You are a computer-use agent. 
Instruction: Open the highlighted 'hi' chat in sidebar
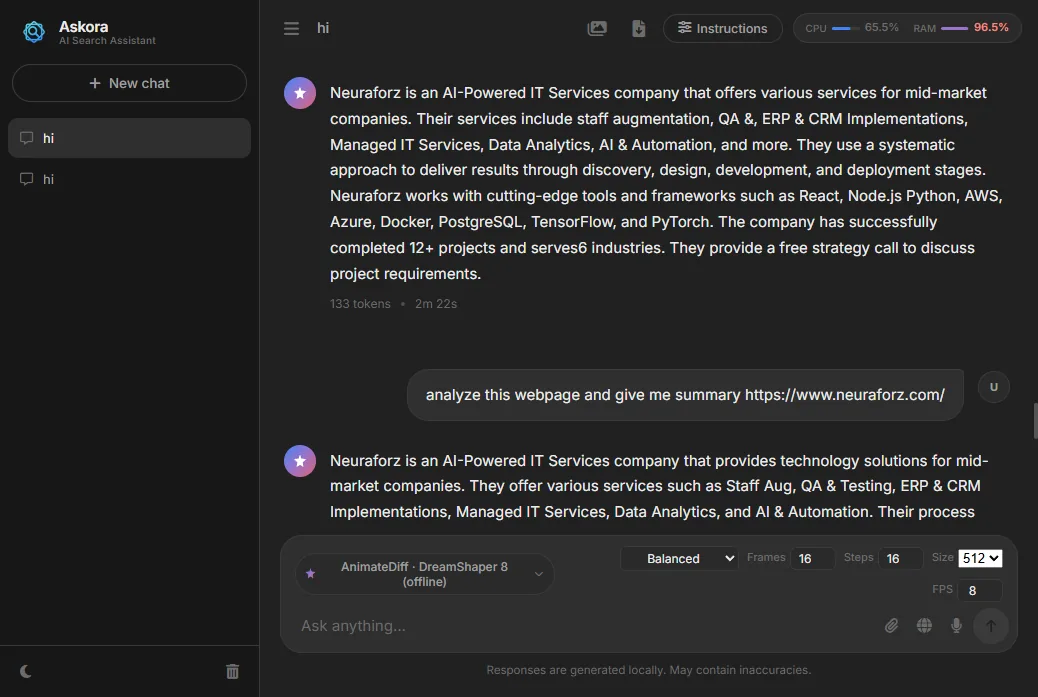pyautogui.click(x=129, y=138)
